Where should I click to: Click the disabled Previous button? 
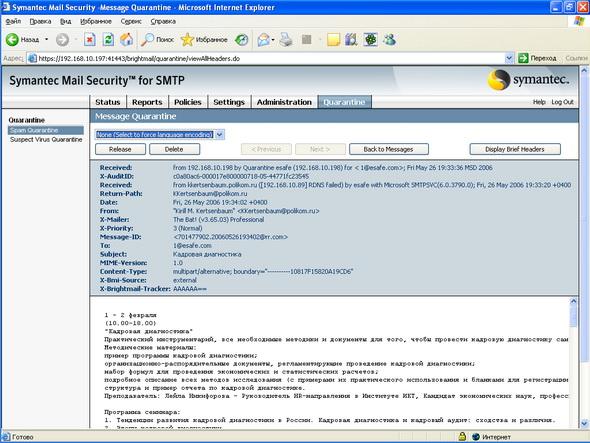pos(266,149)
